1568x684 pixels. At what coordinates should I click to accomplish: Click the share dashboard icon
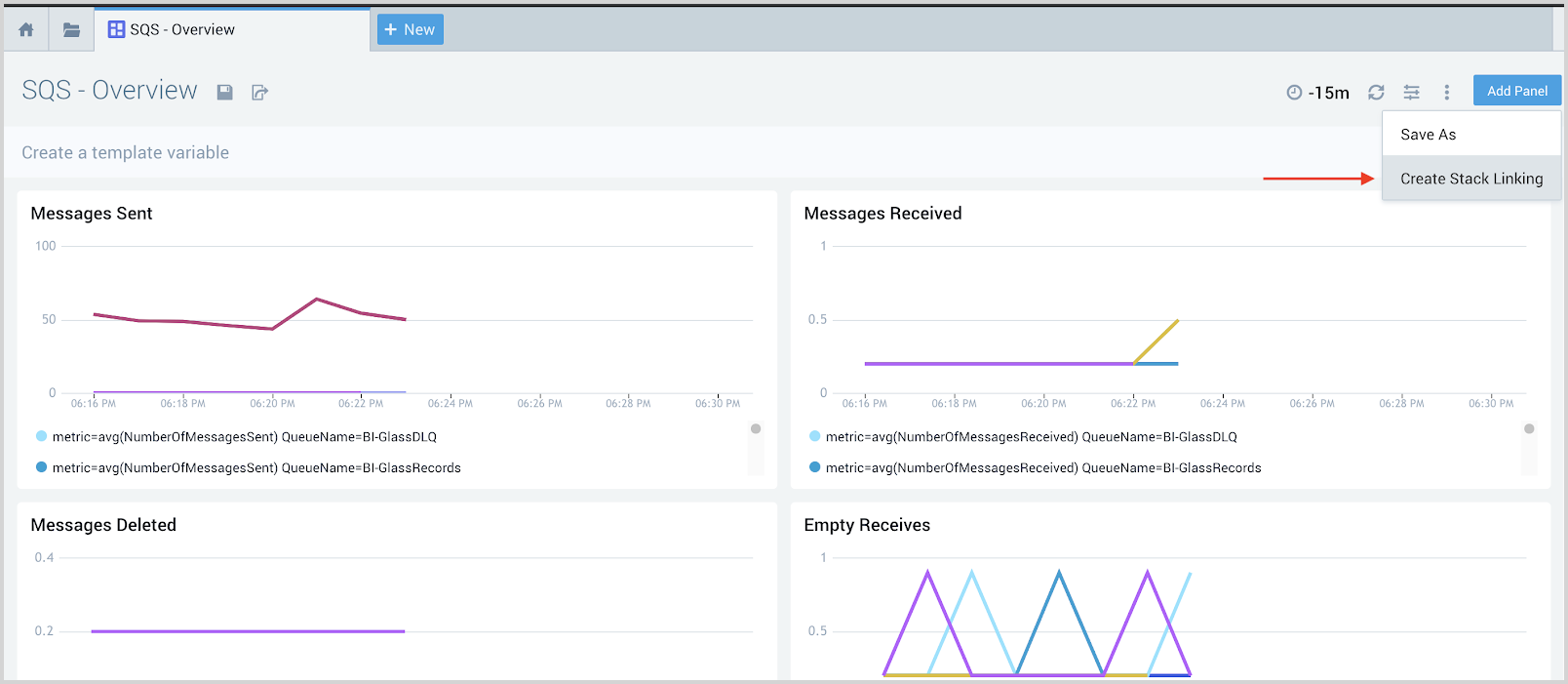tap(259, 92)
